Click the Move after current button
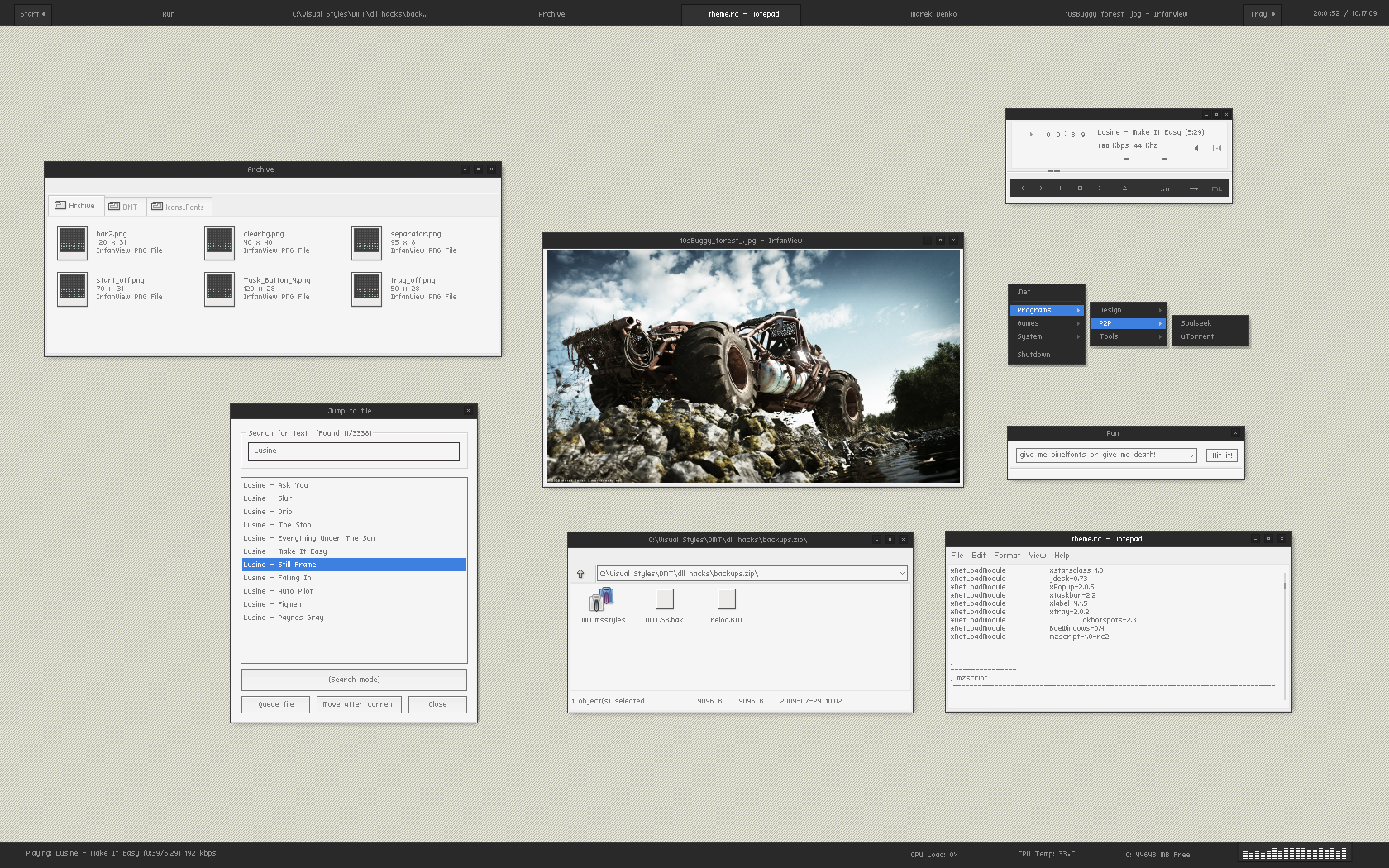The image size is (1389, 868). pyautogui.click(x=359, y=704)
